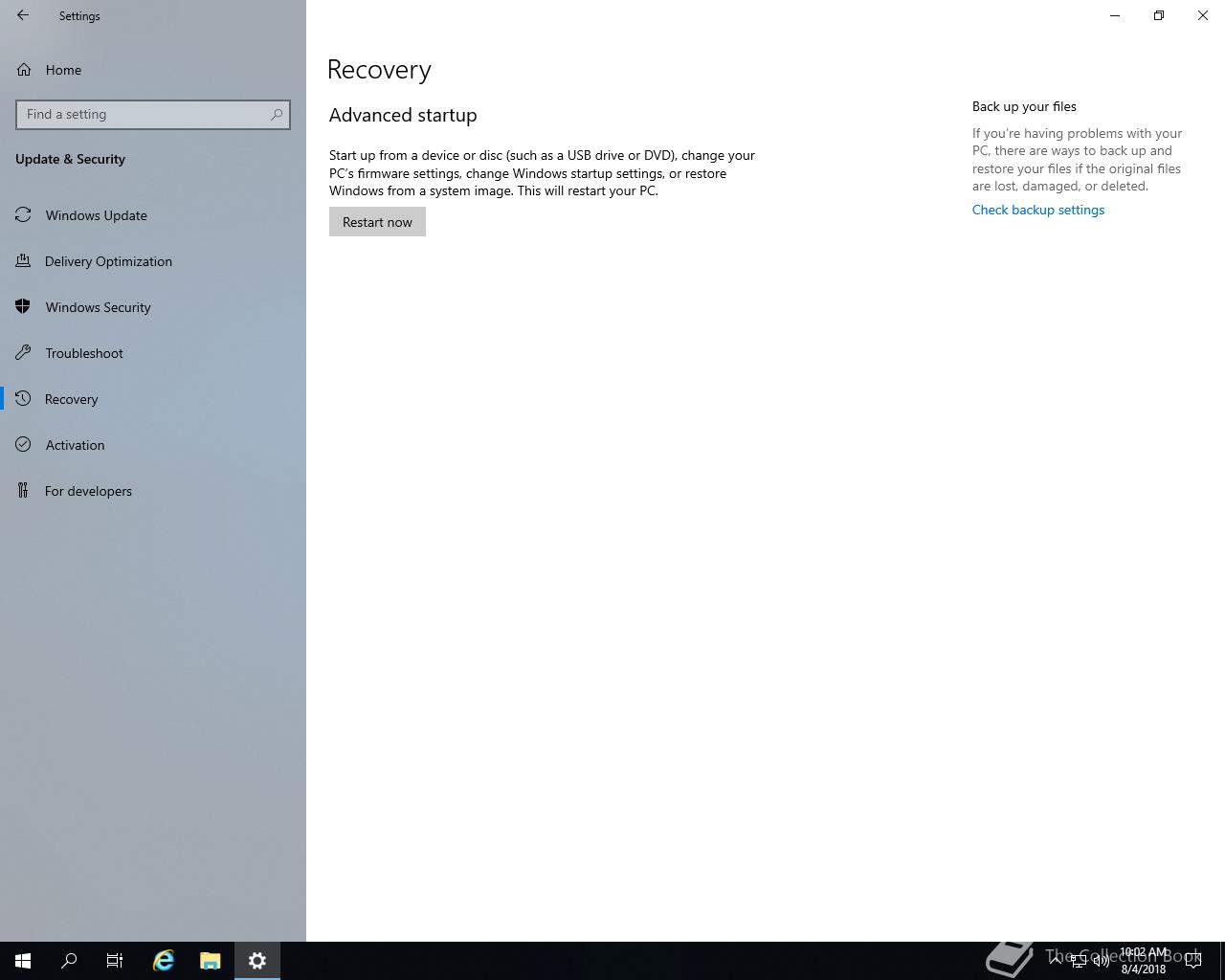Screen dimensions: 1225x980
Task: Open File Explorer from taskbar
Action: [211, 961]
